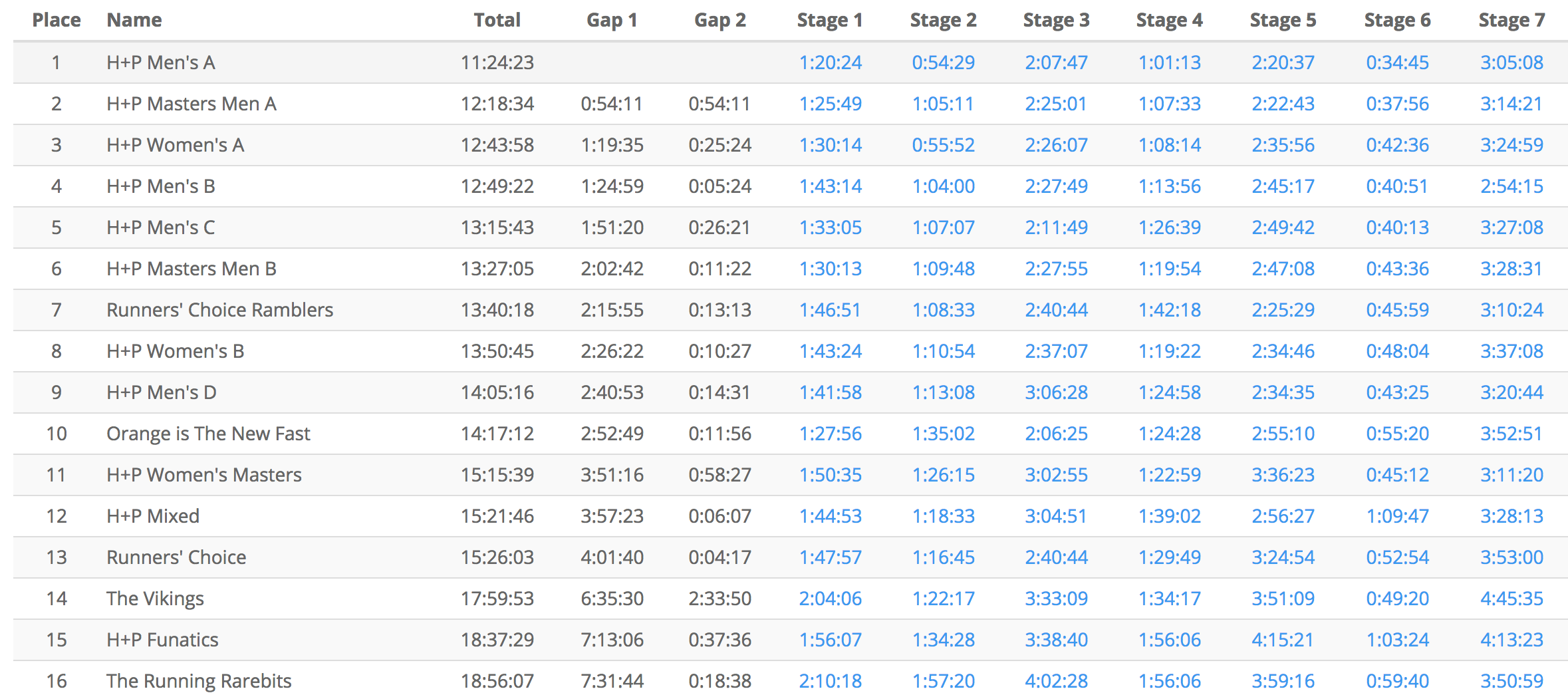The width and height of the screenshot is (1568, 697).
Task: Open H+P Funatics Stage 5 time 4:15:21
Action: point(1283,640)
